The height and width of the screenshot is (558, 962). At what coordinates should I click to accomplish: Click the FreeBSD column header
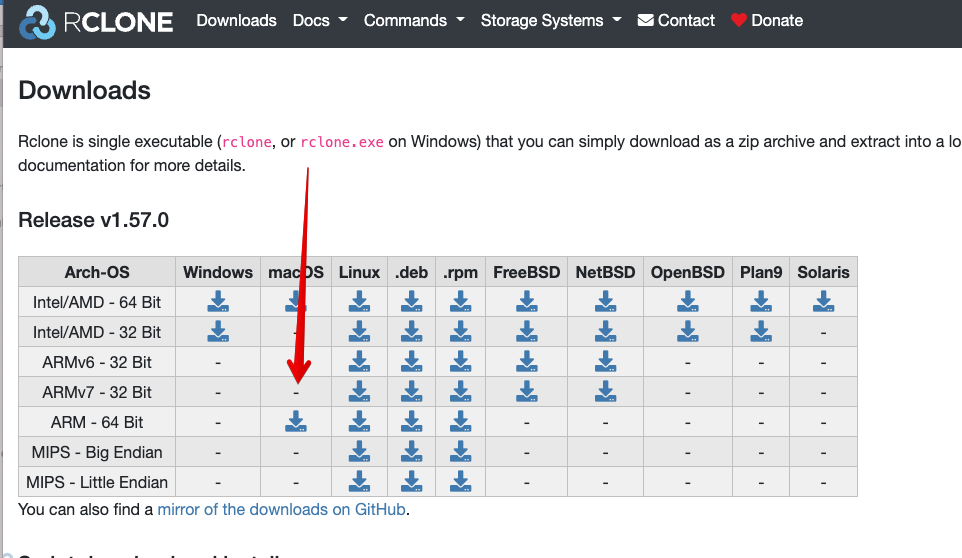coord(526,272)
